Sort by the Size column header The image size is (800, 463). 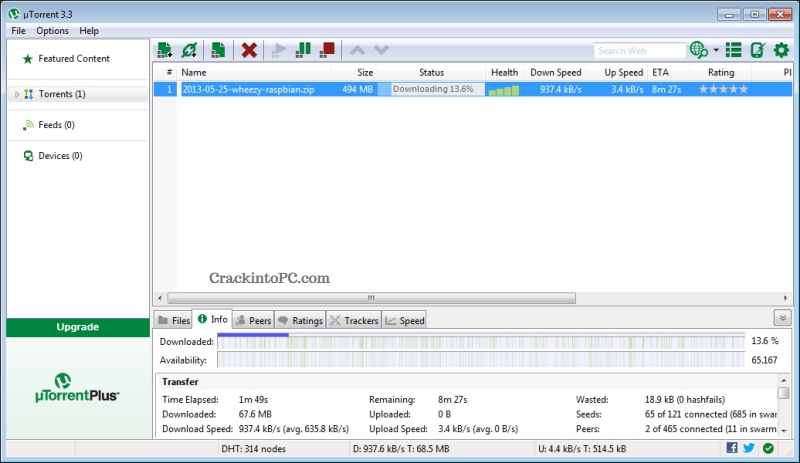tap(355, 72)
